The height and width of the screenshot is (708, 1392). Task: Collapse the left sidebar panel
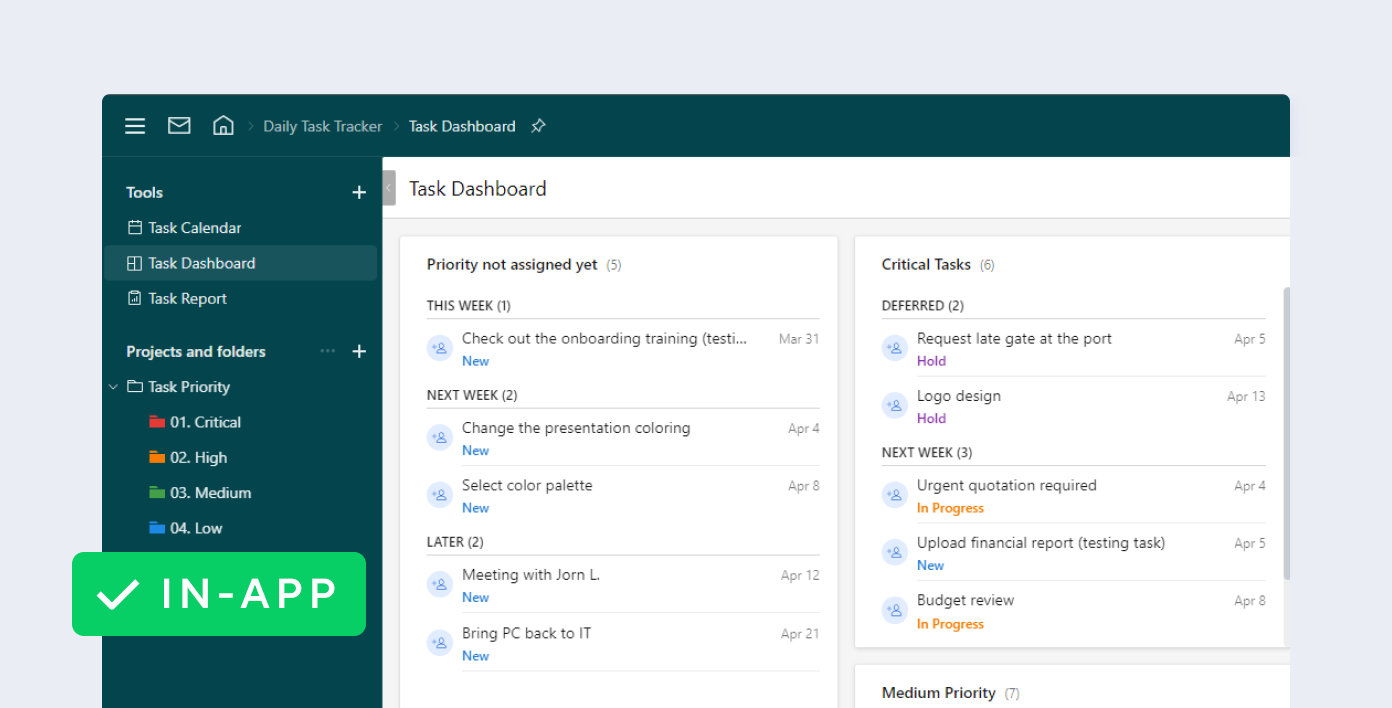[x=389, y=188]
